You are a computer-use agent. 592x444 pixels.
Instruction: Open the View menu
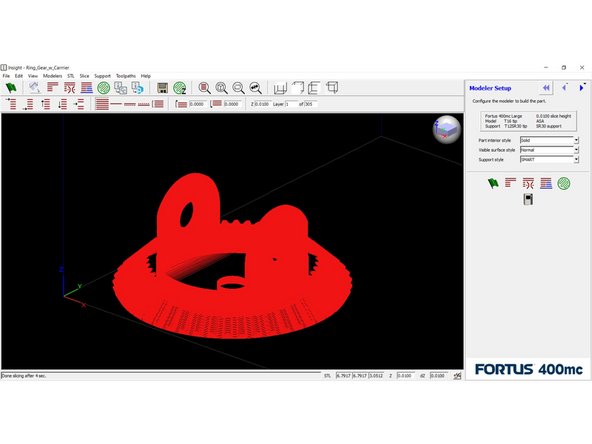pyautogui.click(x=33, y=76)
